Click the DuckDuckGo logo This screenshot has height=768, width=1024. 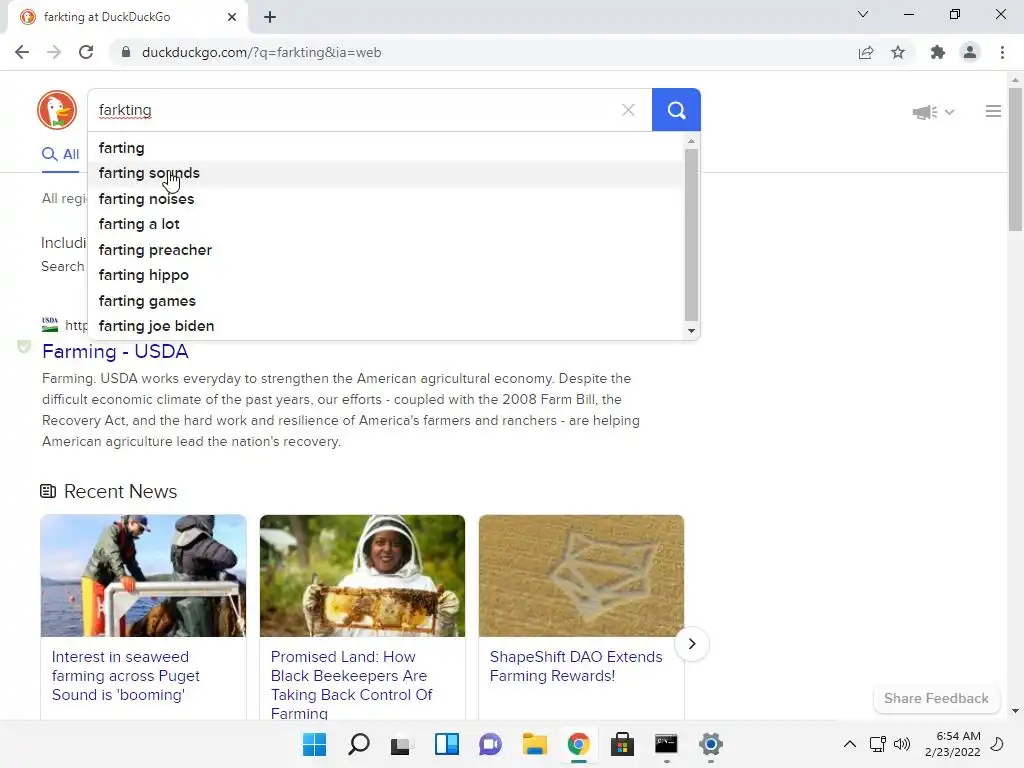coord(57,110)
